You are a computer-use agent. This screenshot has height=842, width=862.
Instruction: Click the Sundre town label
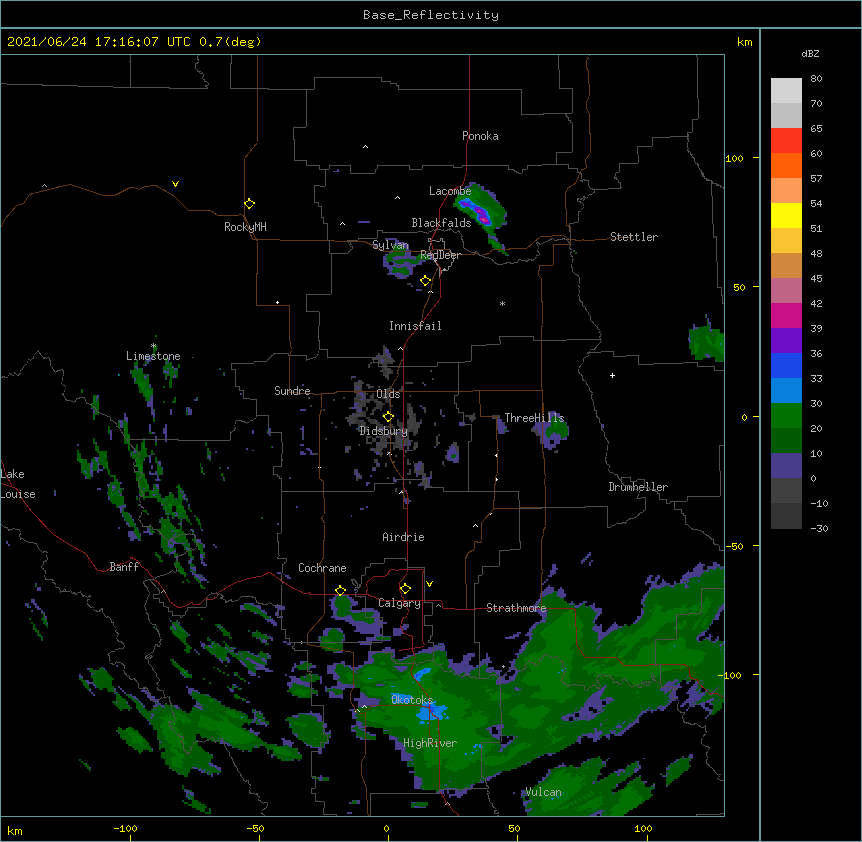(292, 391)
